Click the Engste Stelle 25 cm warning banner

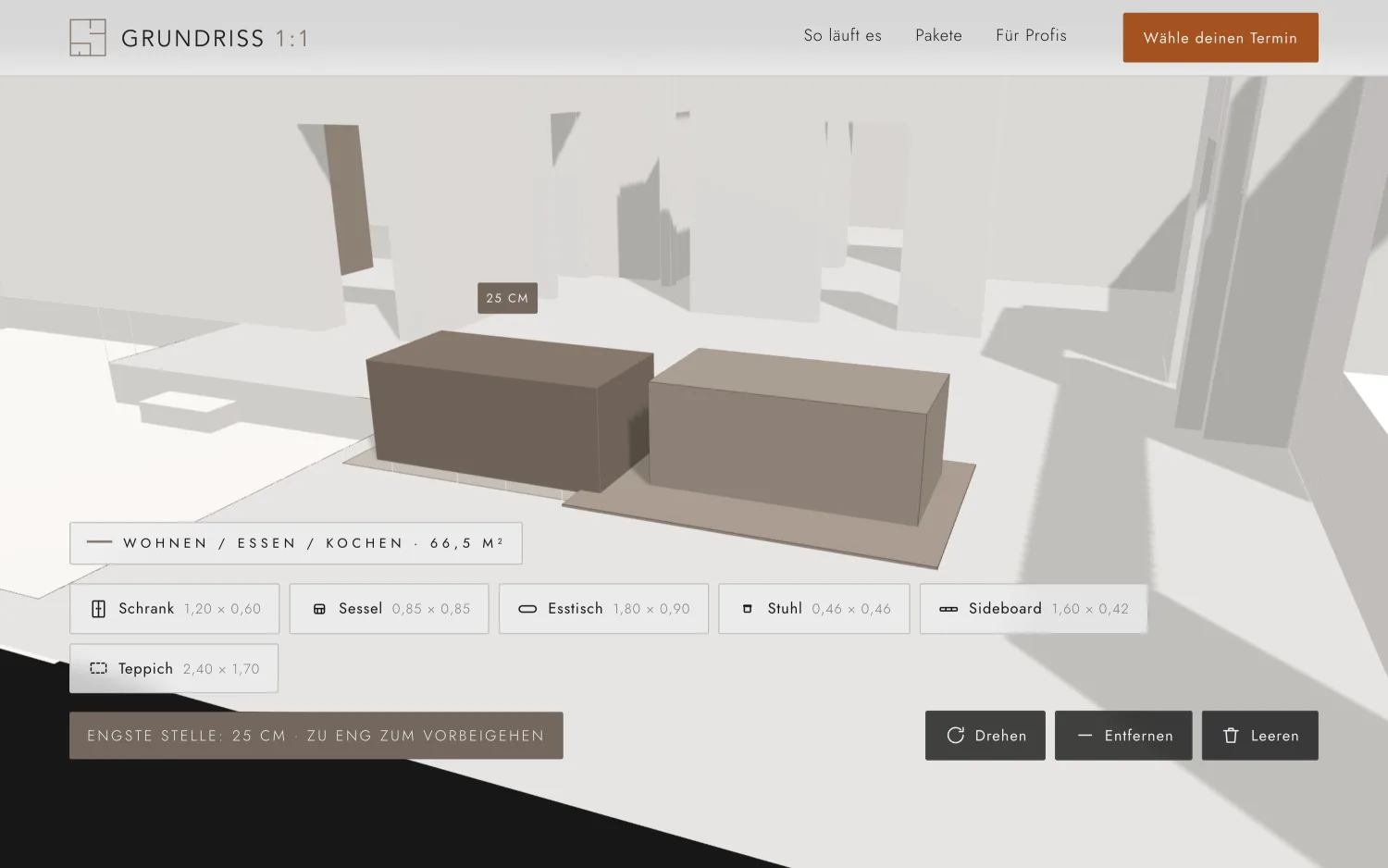[316, 736]
